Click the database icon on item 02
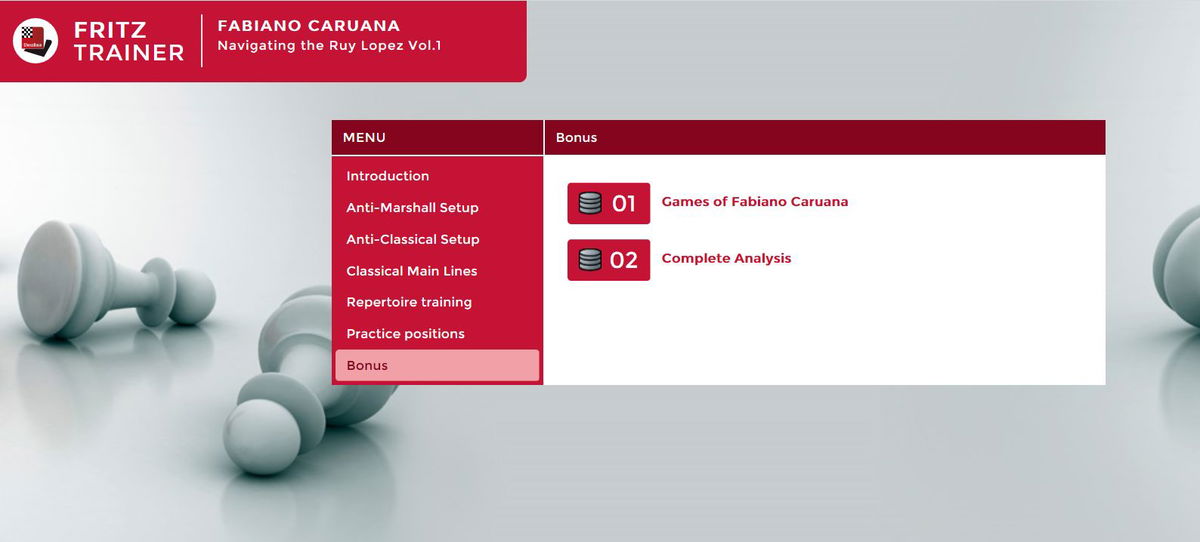 click(590, 260)
